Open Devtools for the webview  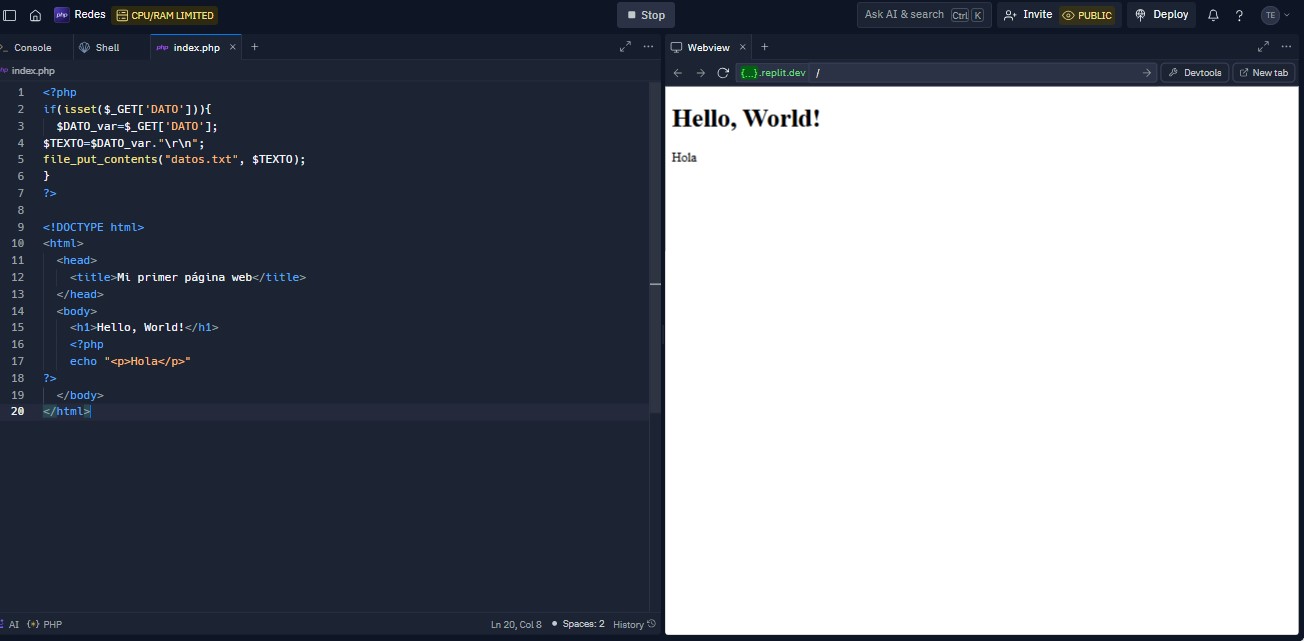coord(1194,73)
